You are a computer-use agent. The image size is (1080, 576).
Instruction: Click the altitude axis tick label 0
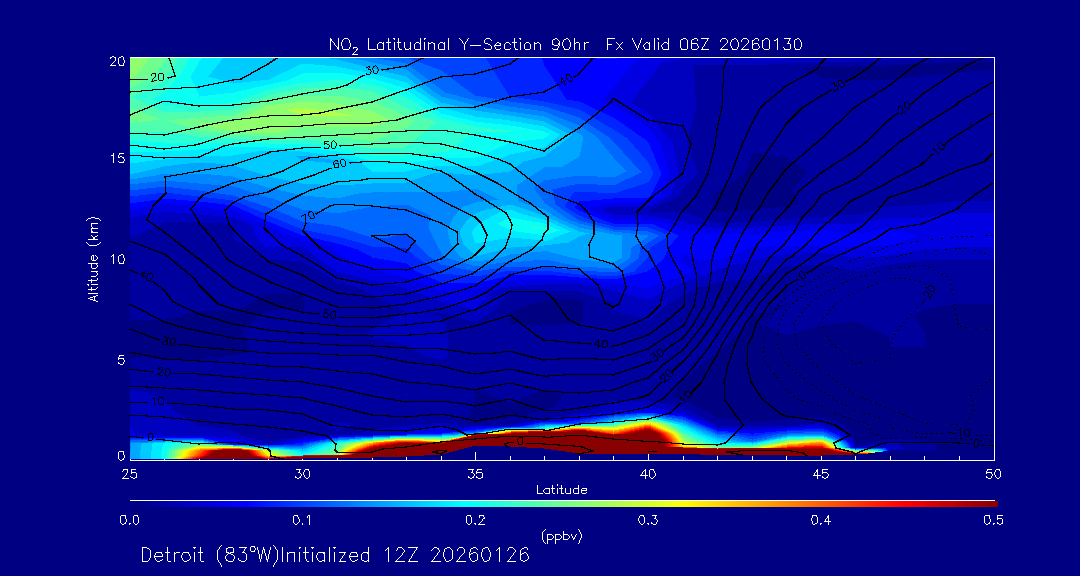click(121, 455)
